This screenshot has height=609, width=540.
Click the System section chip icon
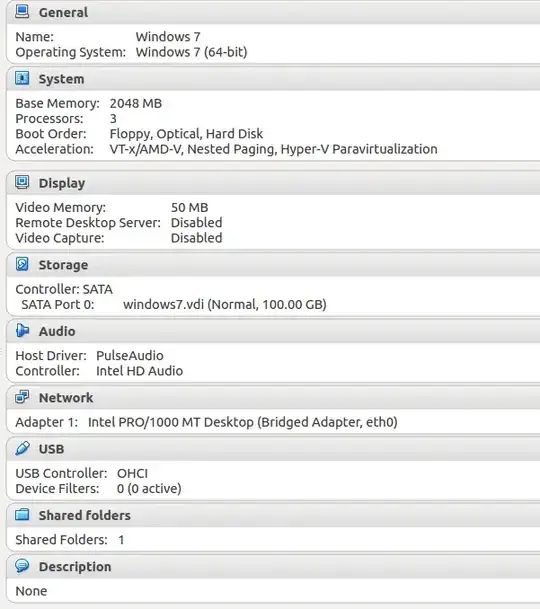(22, 78)
